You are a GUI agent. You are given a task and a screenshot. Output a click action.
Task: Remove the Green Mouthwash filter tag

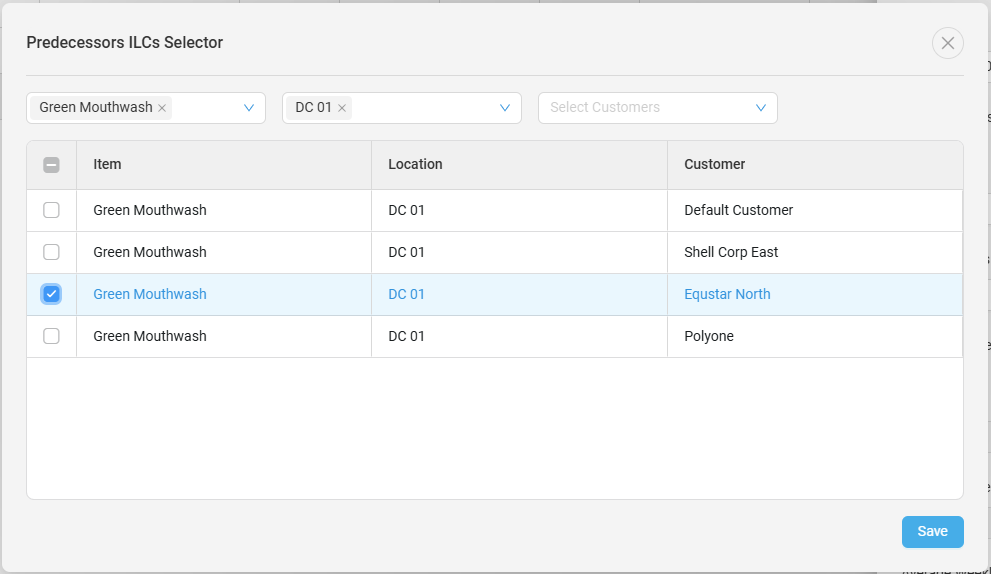point(162,108)
